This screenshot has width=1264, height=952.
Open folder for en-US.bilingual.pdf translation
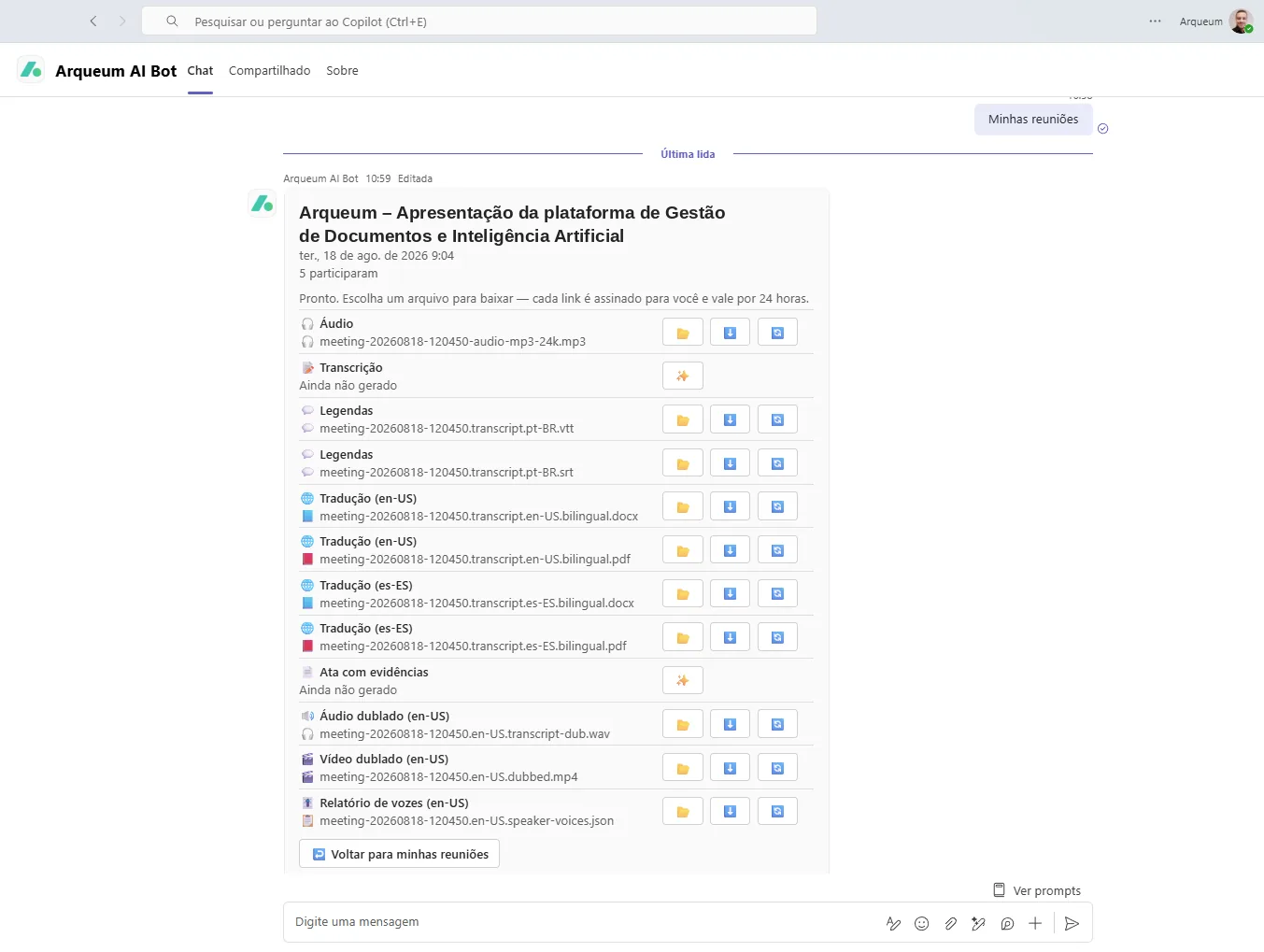683,550
